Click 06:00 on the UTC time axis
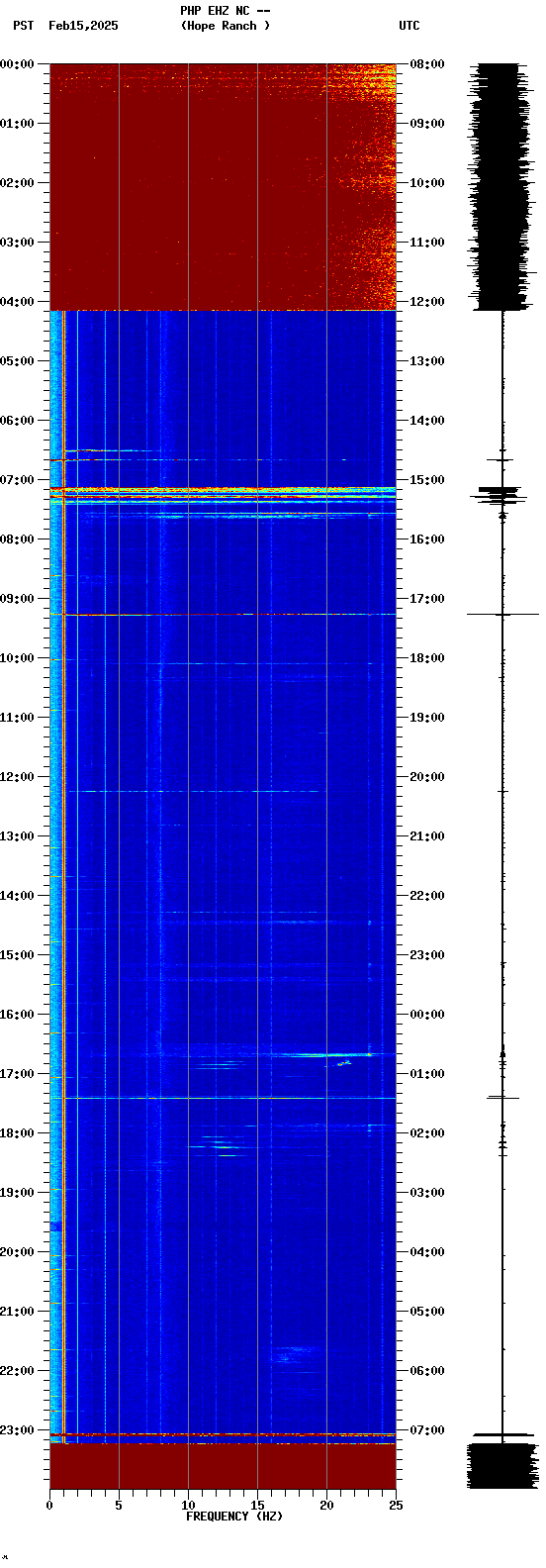This screenshot has width=546, height=1568. (x=427, y=1370)
